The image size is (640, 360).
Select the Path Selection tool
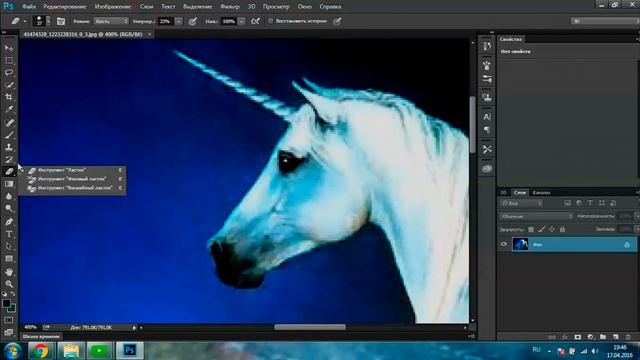pos(9,247)
